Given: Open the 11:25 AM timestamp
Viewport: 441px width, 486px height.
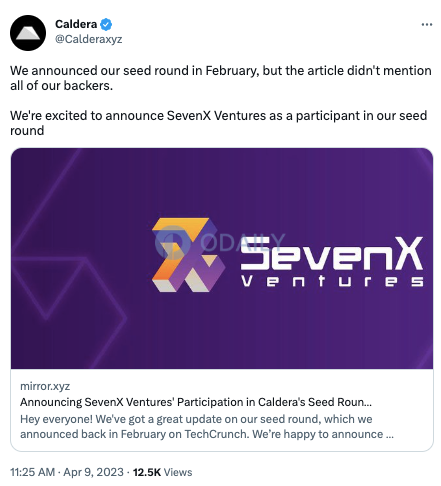Looking at the screenshot, I should click(x=32, y=472).
